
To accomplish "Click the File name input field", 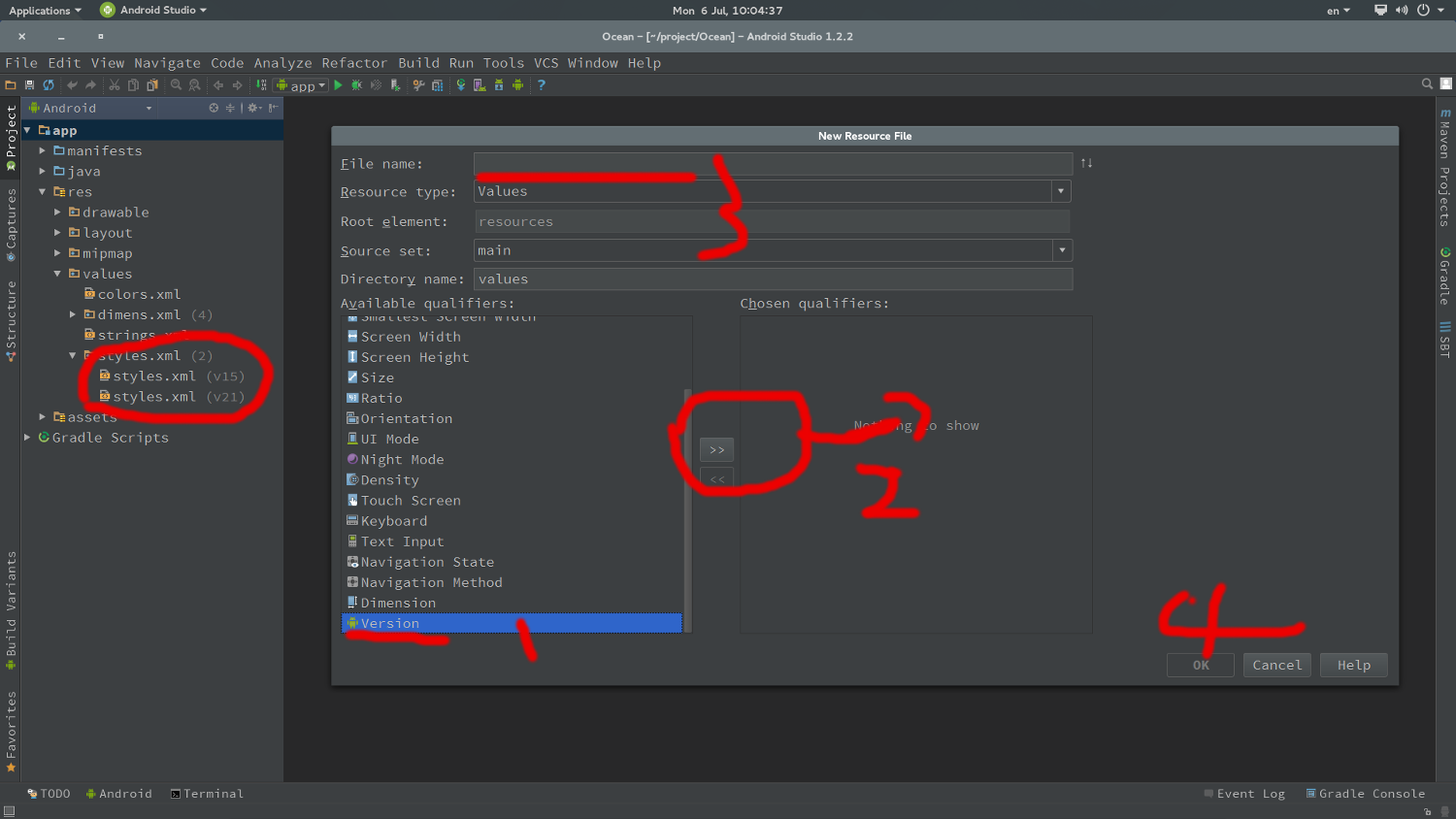I will pyautogui.click(x=772, y=164).
